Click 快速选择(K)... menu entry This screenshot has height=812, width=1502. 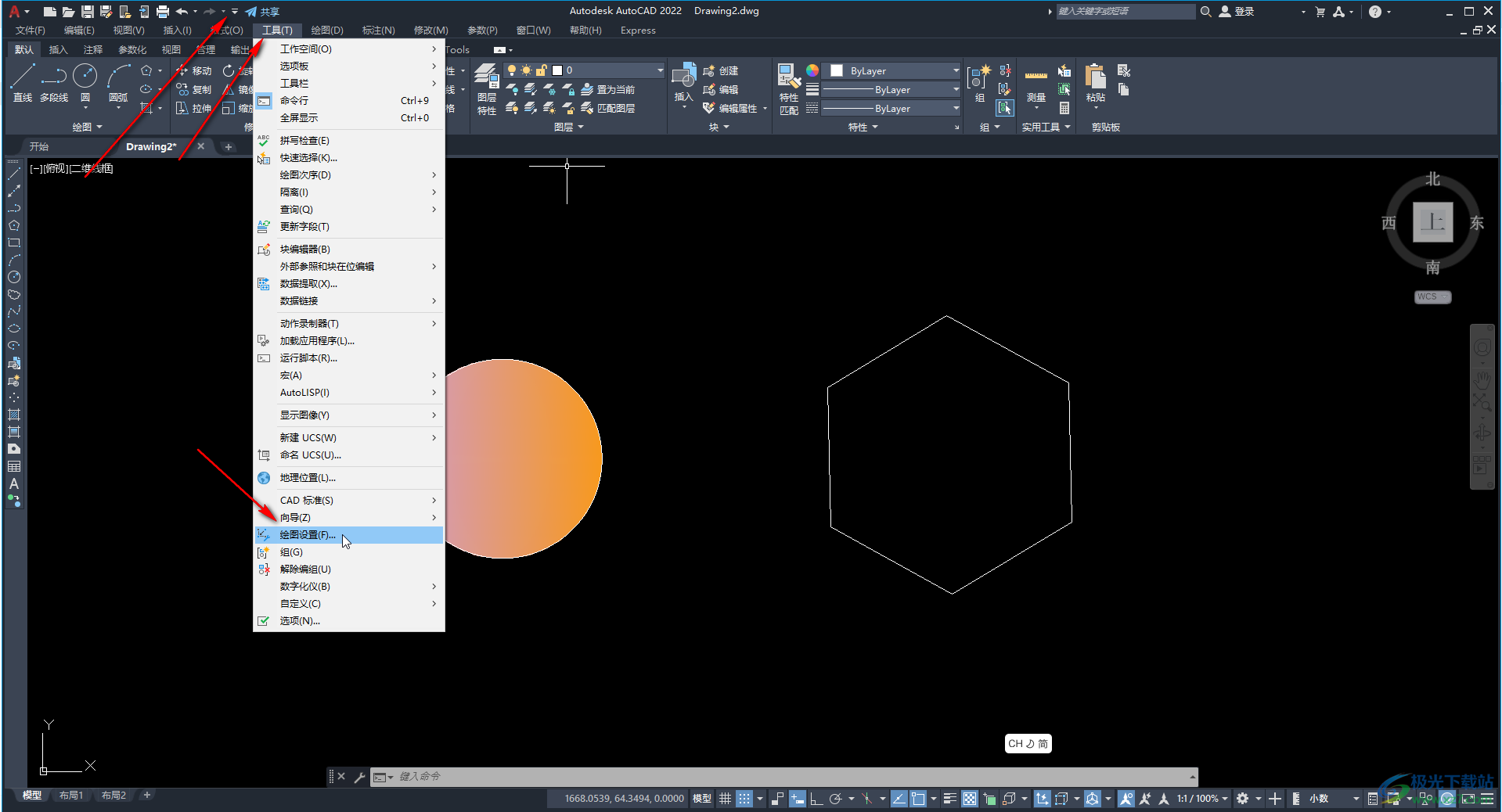pos(349,158)
